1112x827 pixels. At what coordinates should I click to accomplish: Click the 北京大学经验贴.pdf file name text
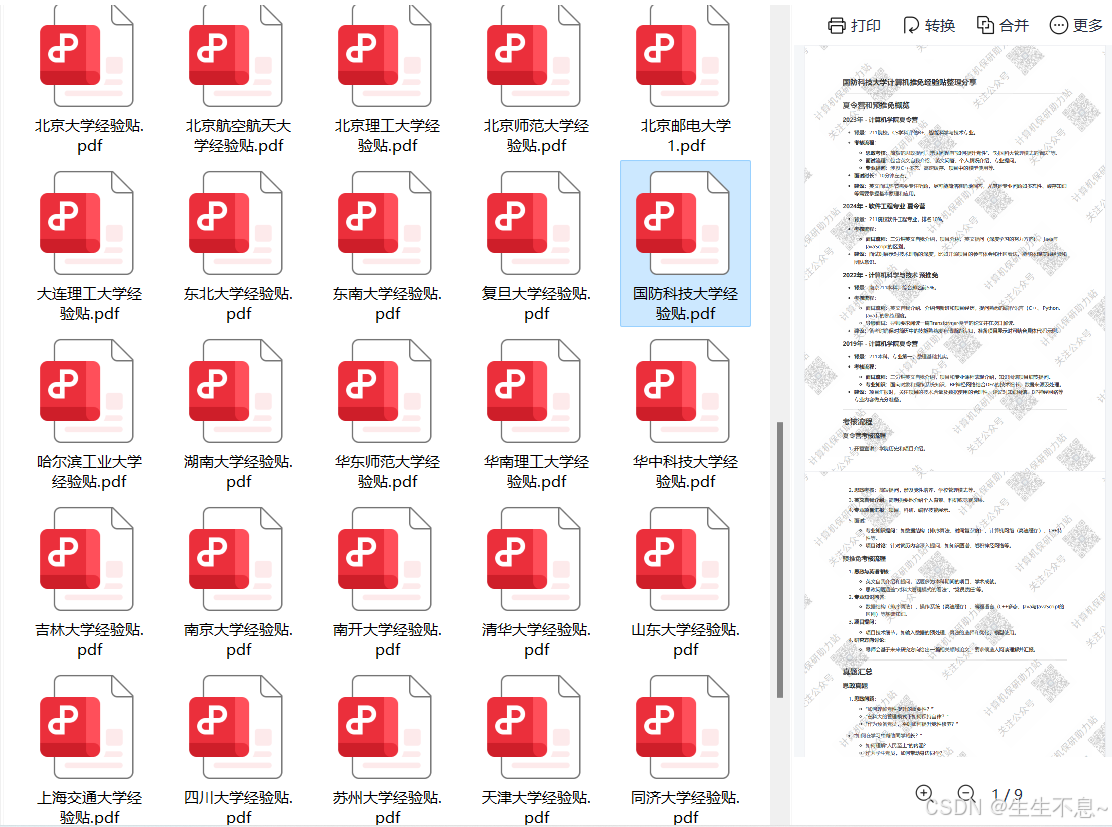pyautogui.click(x=89, y=135)
